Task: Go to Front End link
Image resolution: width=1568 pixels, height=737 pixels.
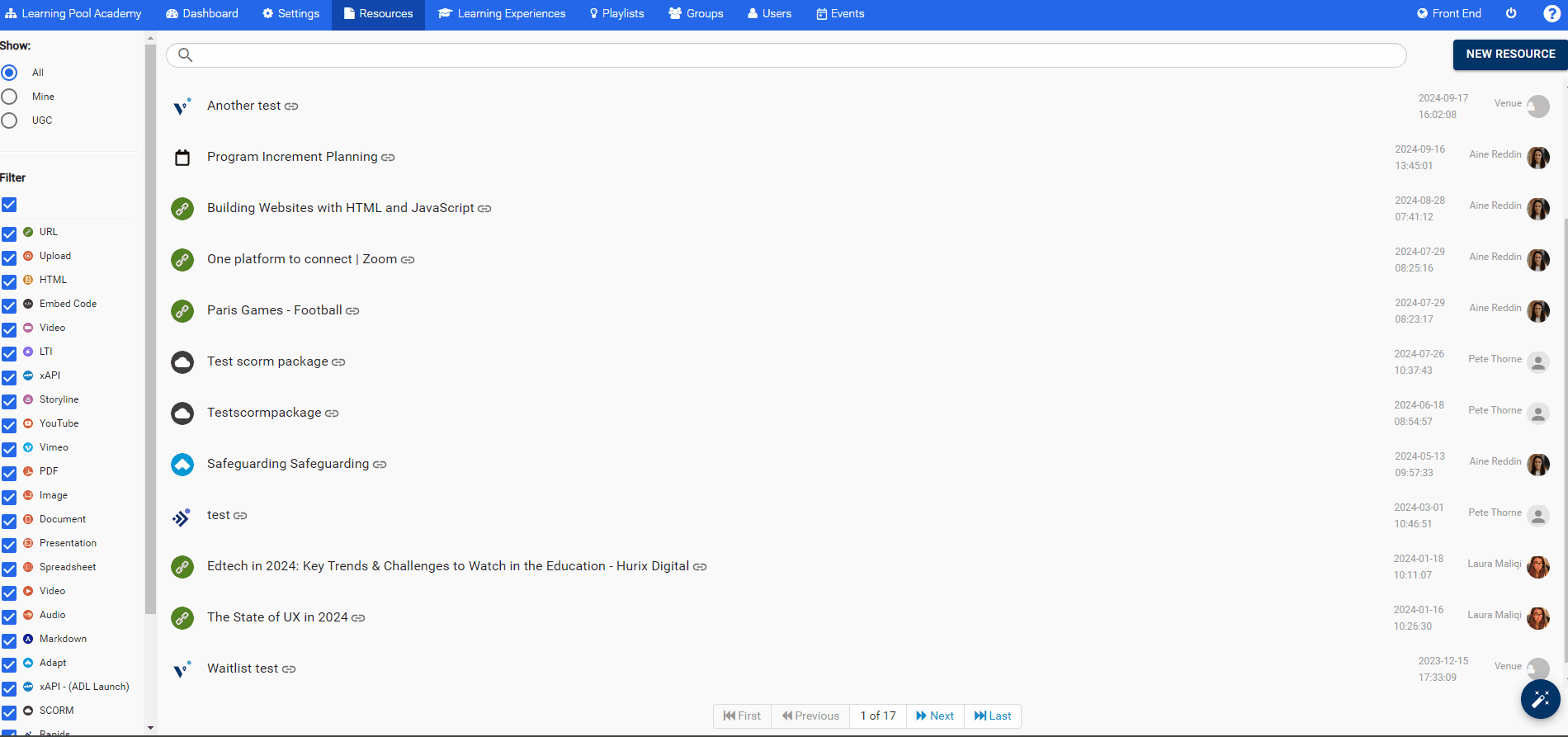Action: 1449,14
